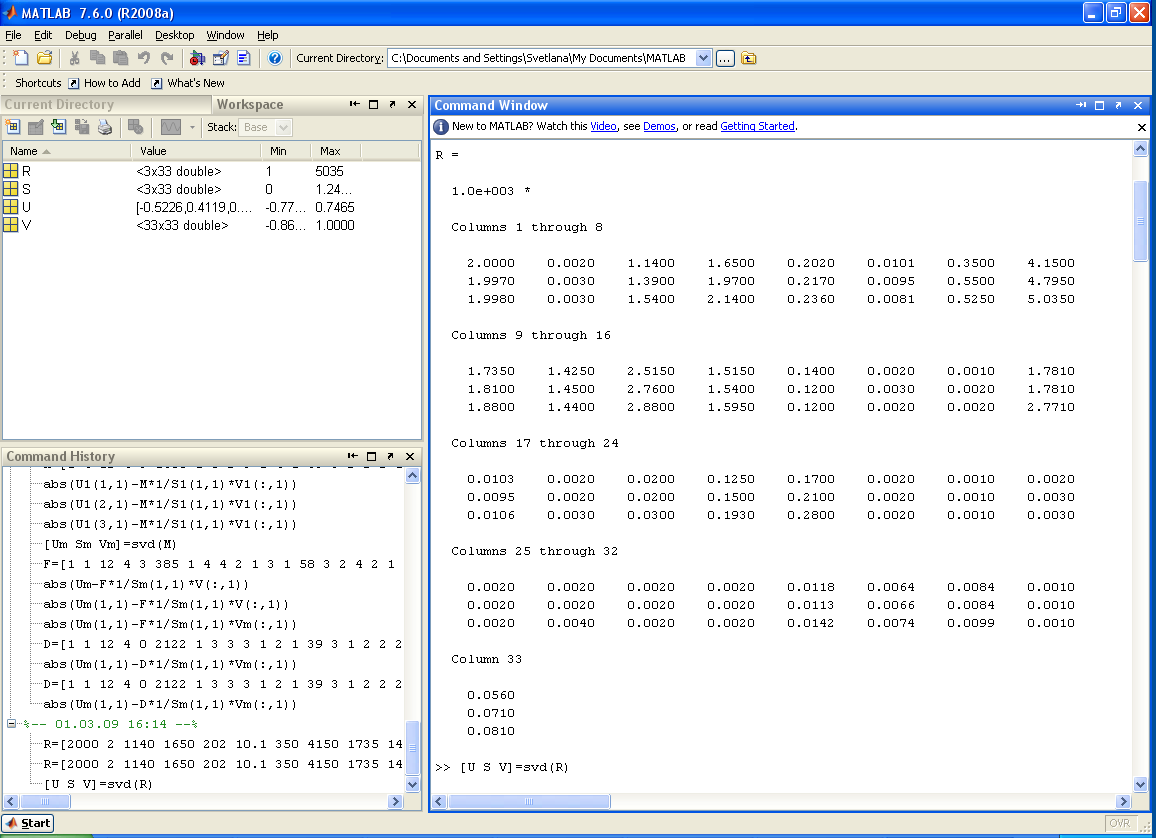This screenshot has width=1156, height=838.
Task: Switch to the Workspace tab
Action: (250, 105)
